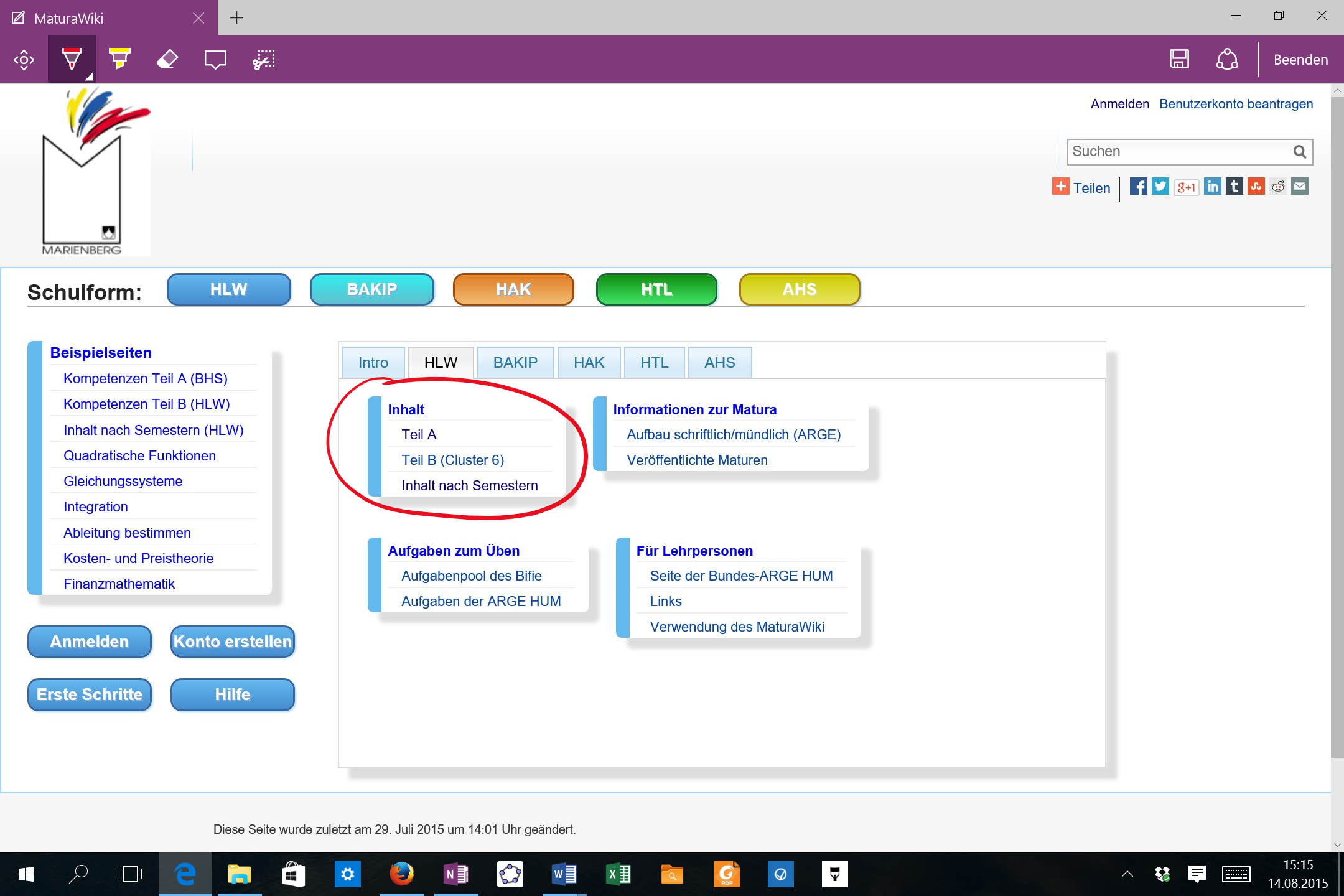Switch to the BAKIP tab
Screen dimensions: 1344x896
click(x=515, y=363)
